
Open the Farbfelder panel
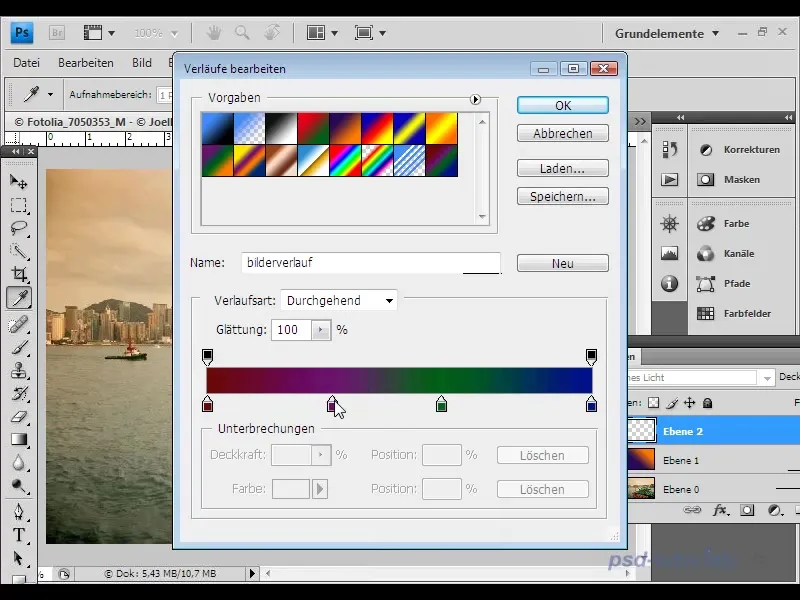click(735, 313)
